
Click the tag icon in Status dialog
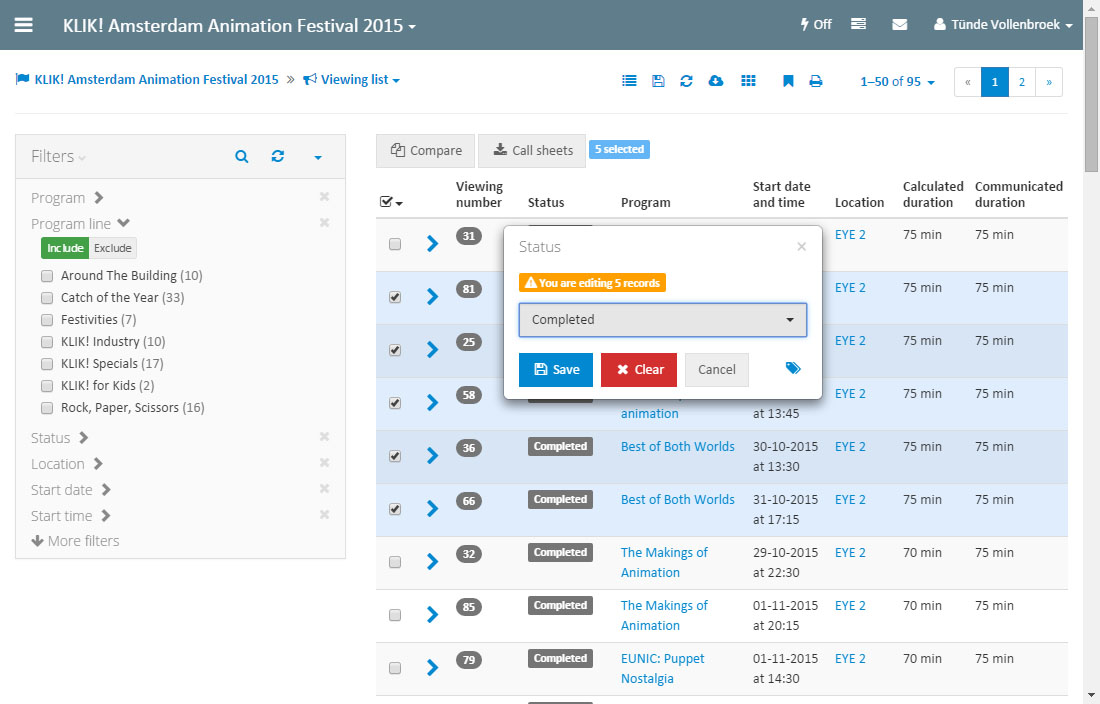point(793,369)
